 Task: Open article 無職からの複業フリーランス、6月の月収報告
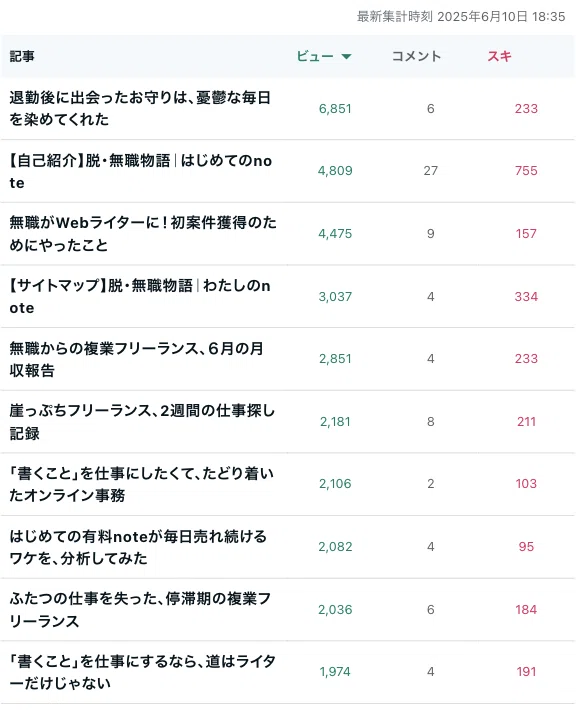[136, 359]
